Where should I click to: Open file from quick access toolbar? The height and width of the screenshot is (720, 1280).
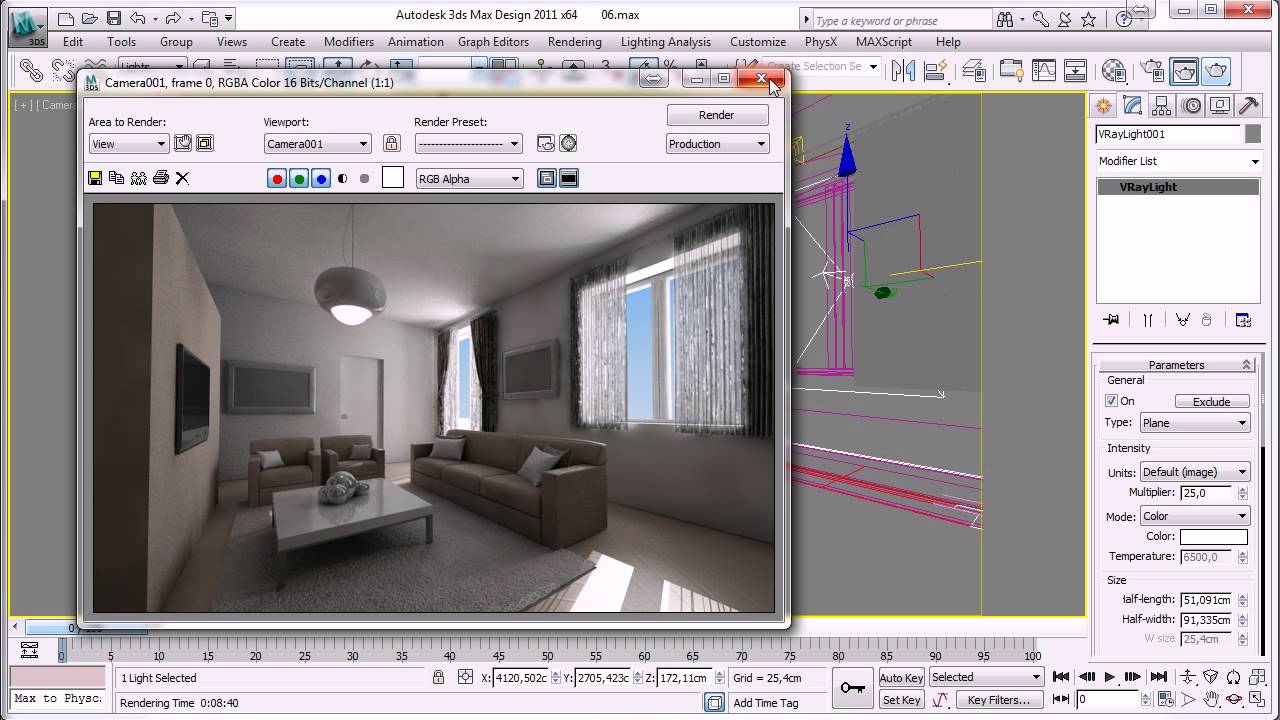pyautogui.click(x=91, y=18)
